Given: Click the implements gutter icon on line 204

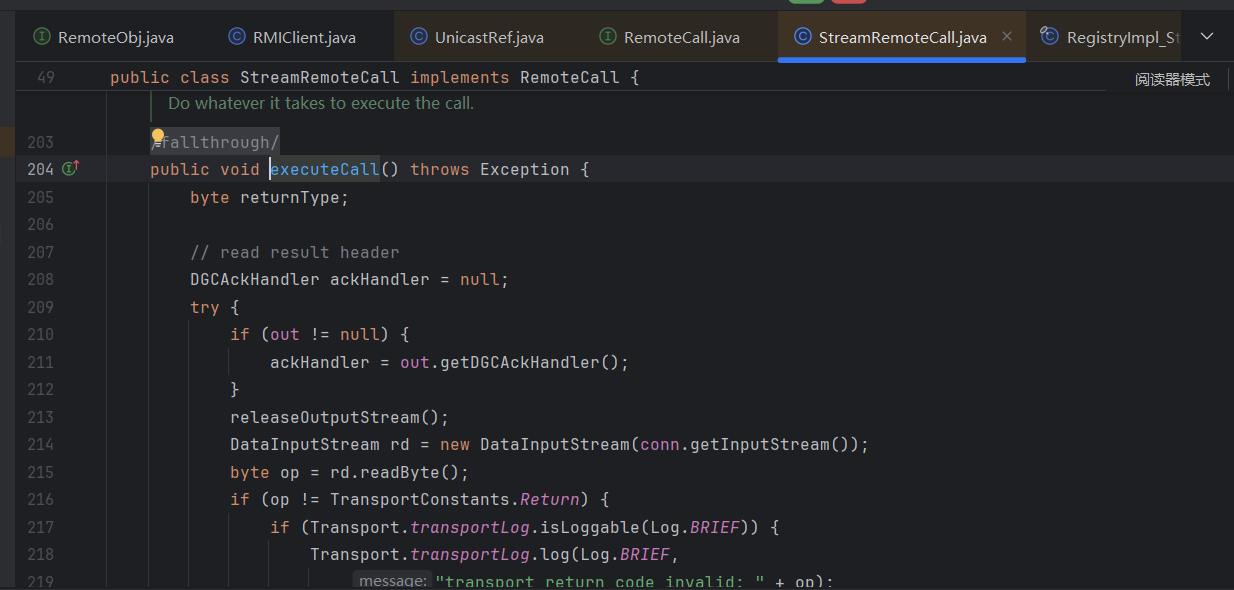Looking at the screenshot, I should point(70,169).
